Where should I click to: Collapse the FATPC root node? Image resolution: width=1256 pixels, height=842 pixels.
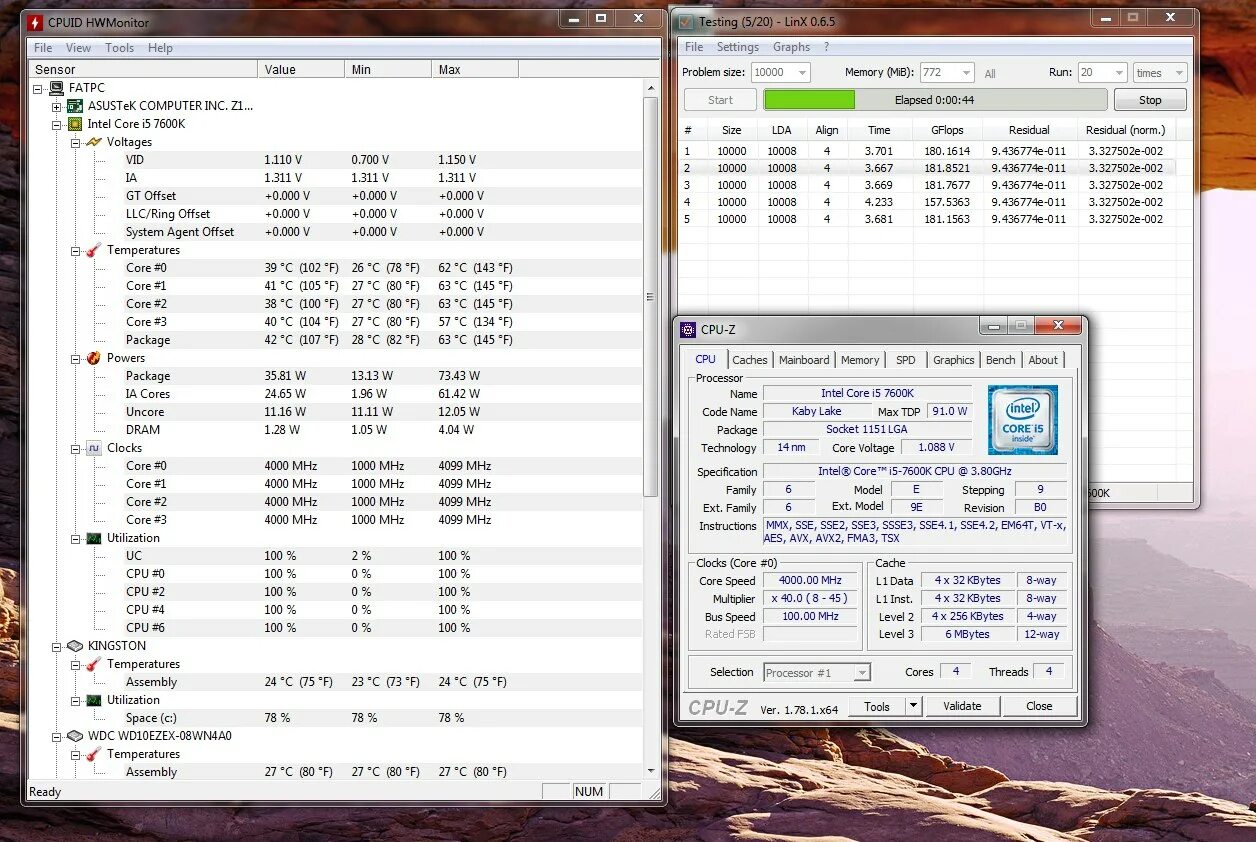(x=38, y=88)
